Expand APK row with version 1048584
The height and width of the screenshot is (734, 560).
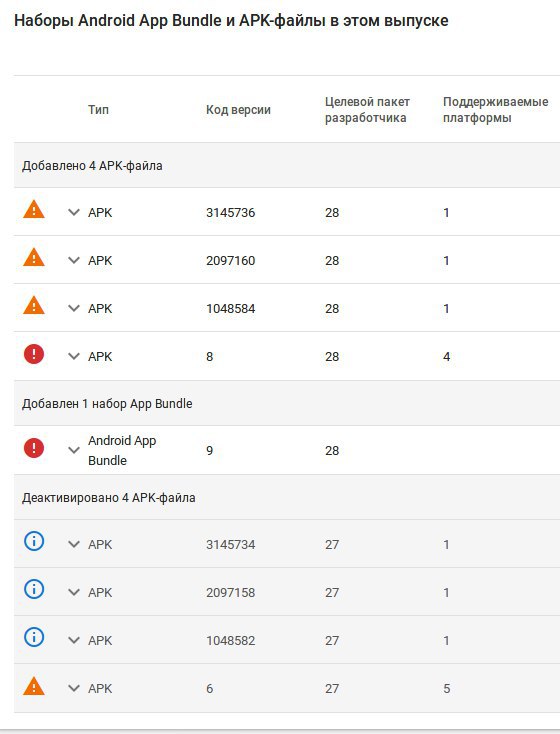tap(74, 308)
